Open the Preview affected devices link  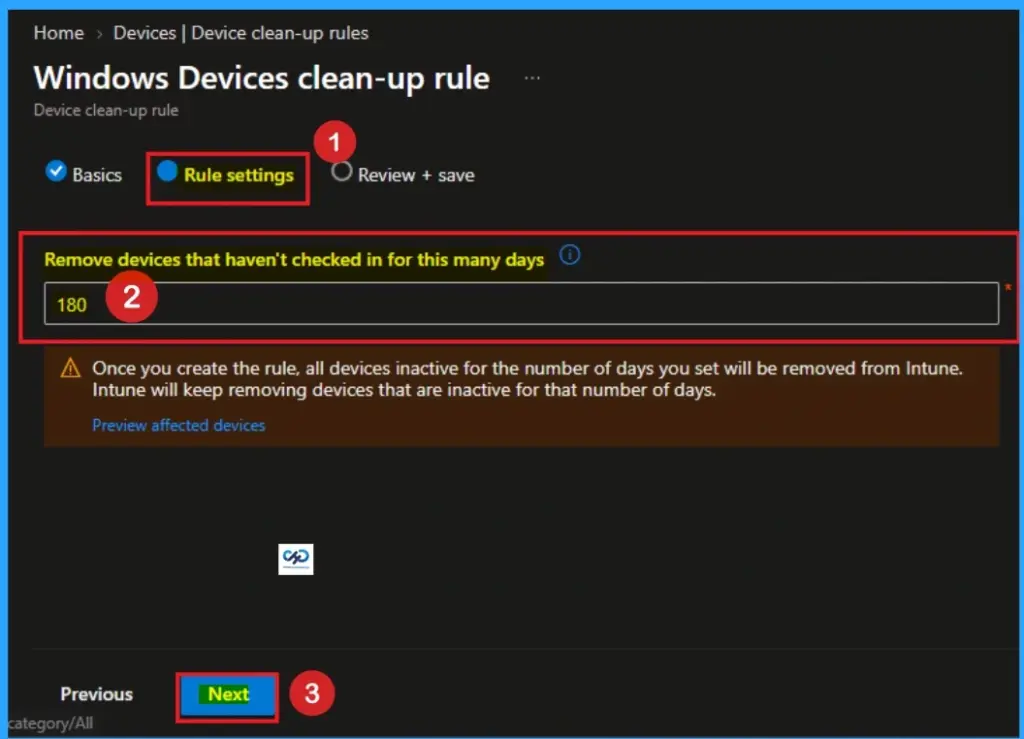point(178,425)
